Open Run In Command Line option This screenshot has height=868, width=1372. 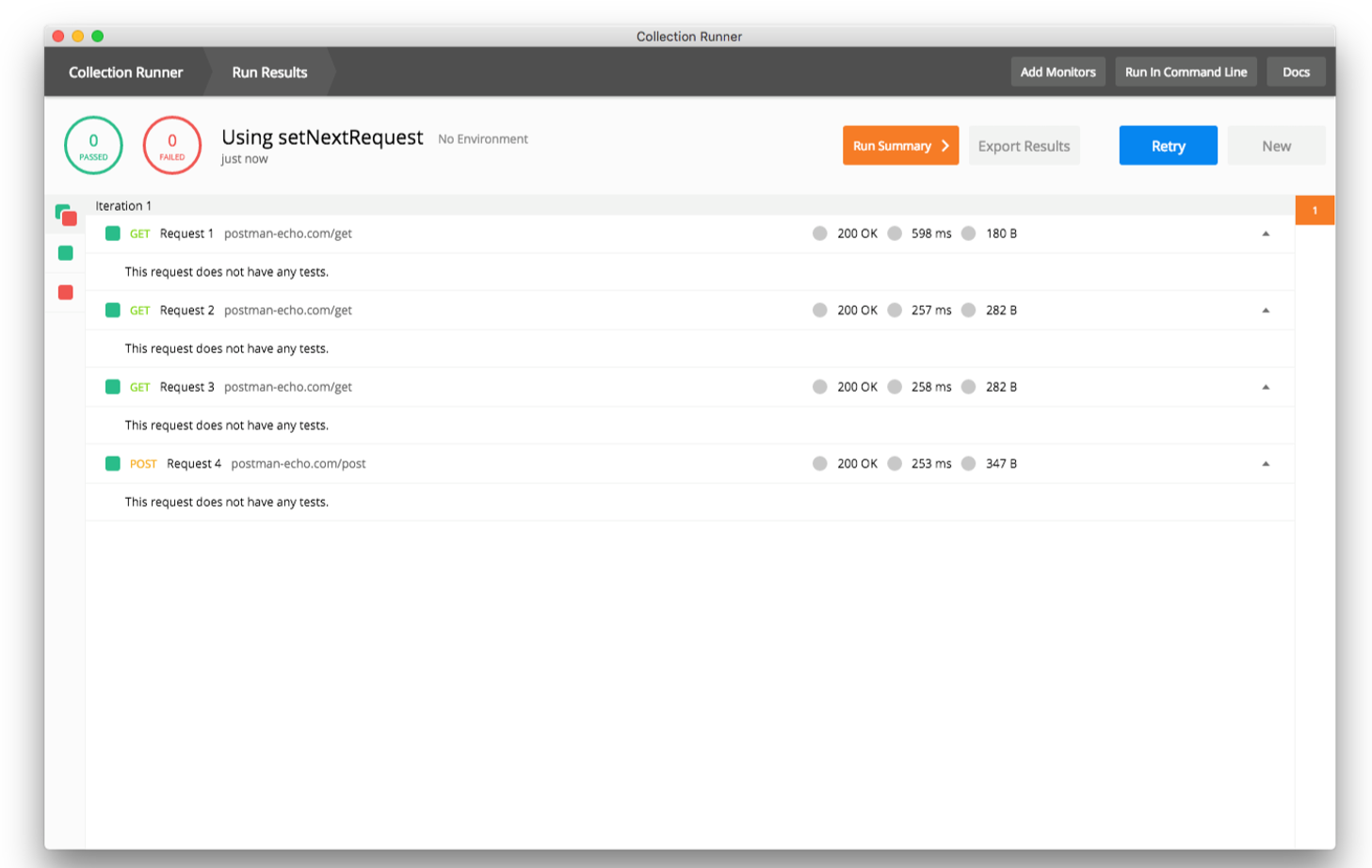click(1186, 72)
